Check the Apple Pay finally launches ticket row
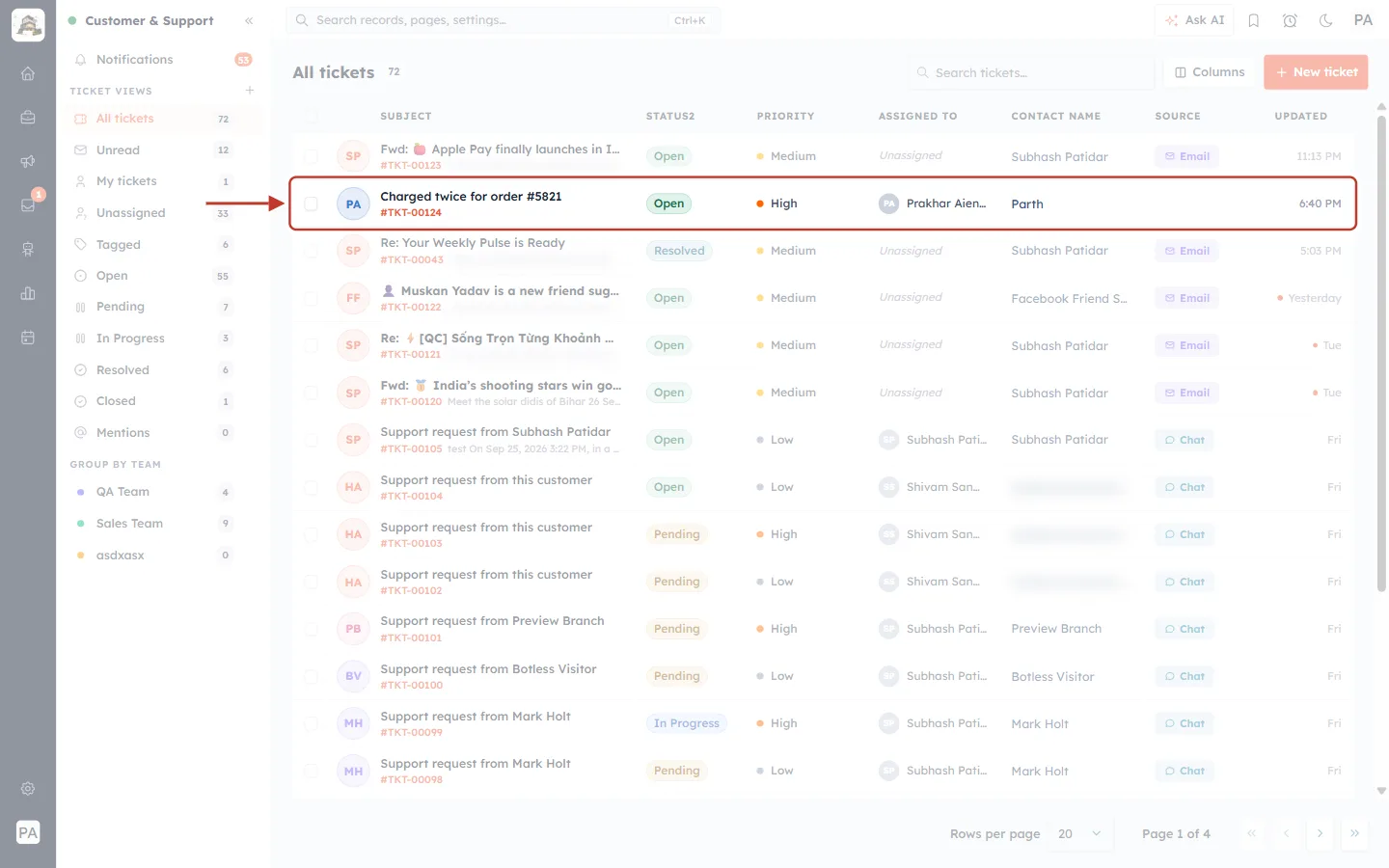 tap(311, 156)
